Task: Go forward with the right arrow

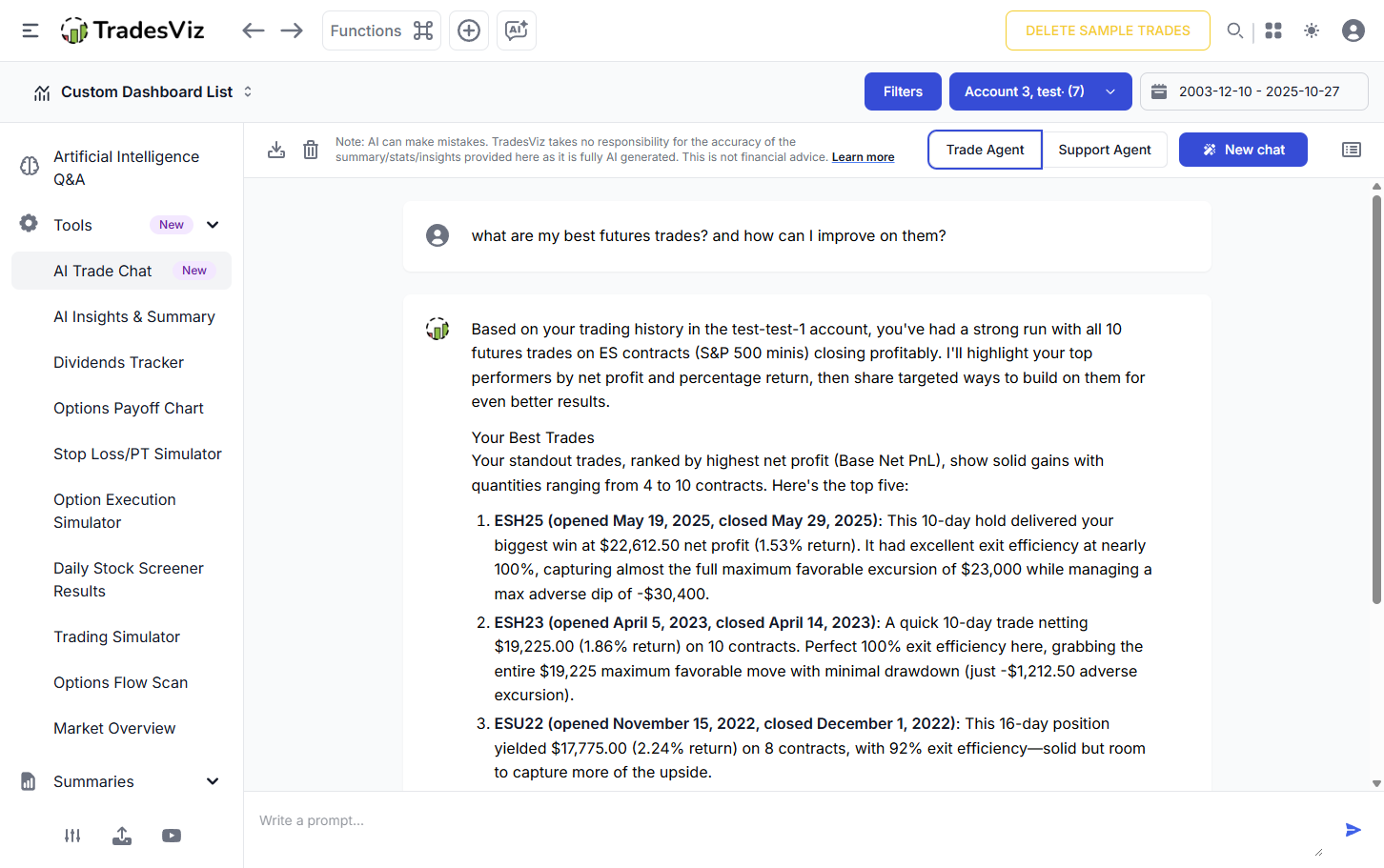Action: [292, 30]
